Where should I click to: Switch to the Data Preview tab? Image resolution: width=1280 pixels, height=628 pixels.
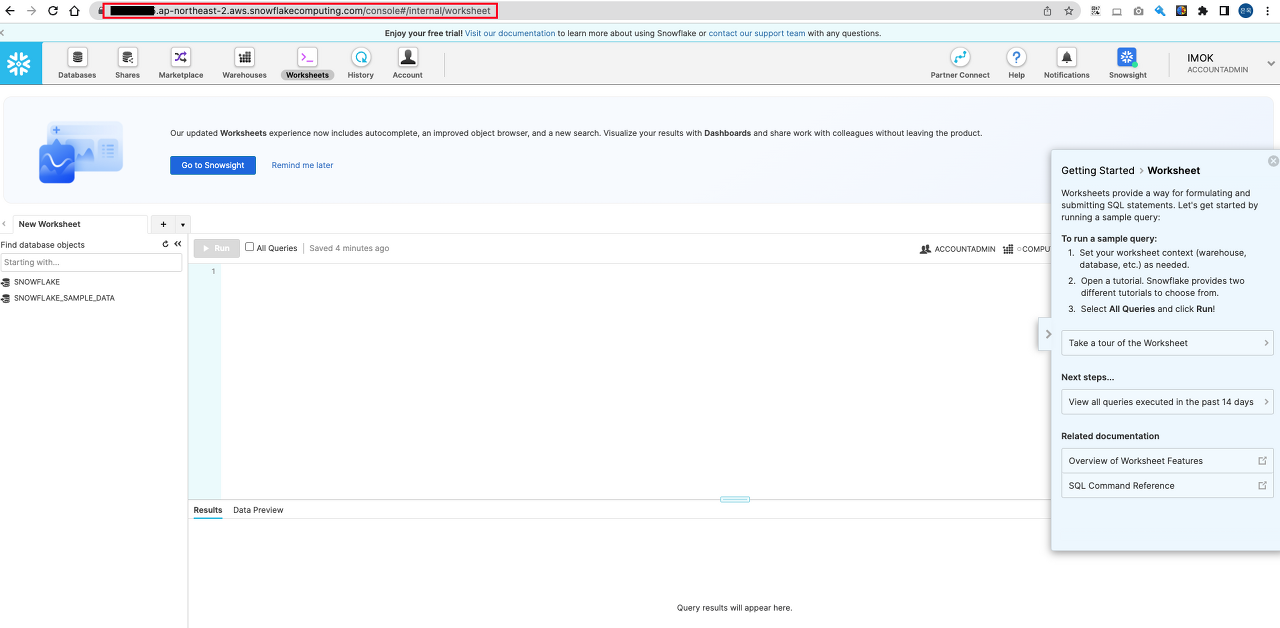[258, 510]
